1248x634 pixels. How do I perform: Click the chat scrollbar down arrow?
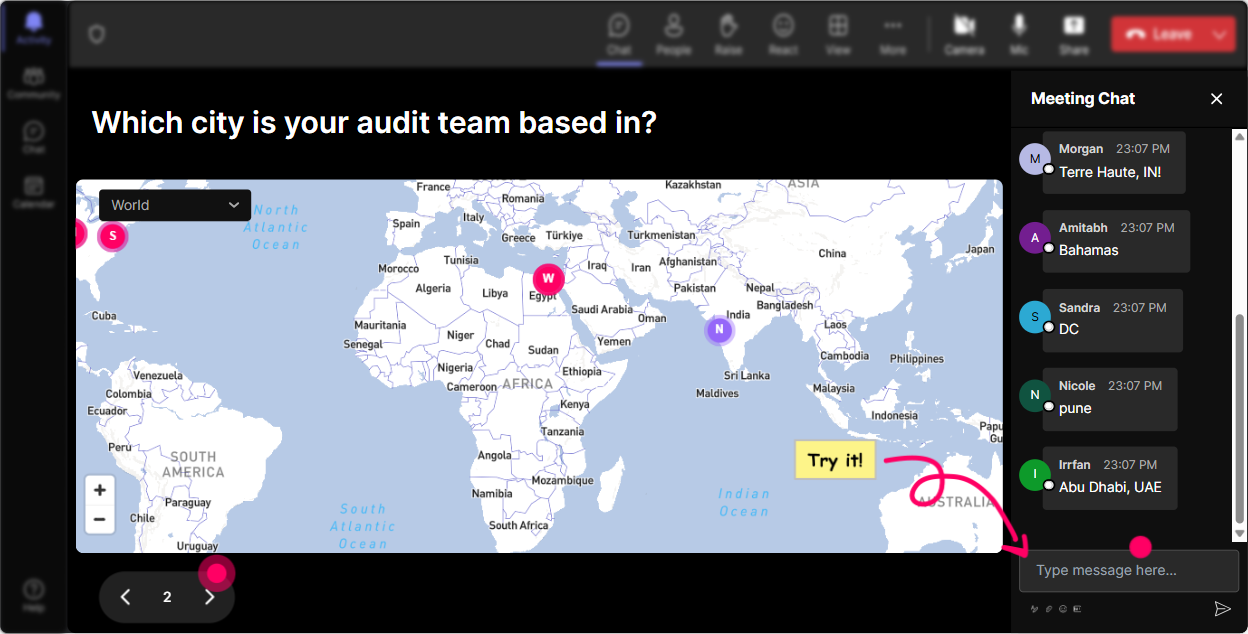click(x=1240, y=535)
